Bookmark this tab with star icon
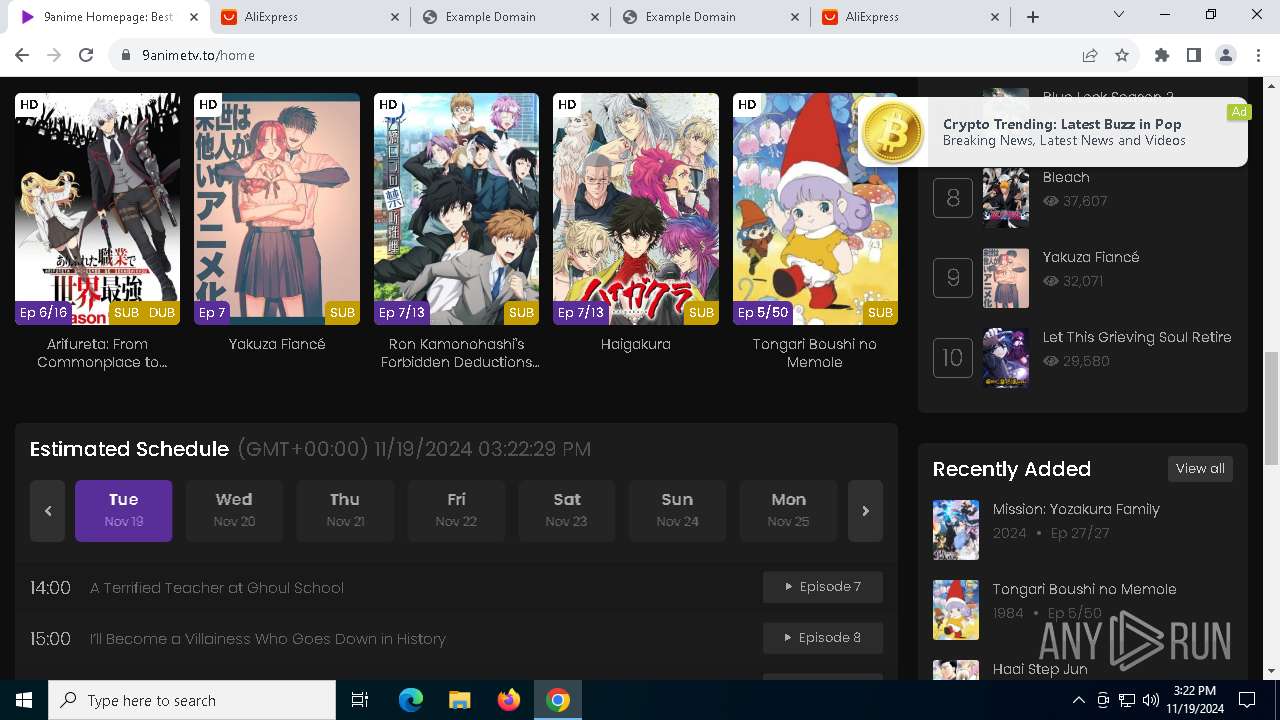 point(1122,55)
